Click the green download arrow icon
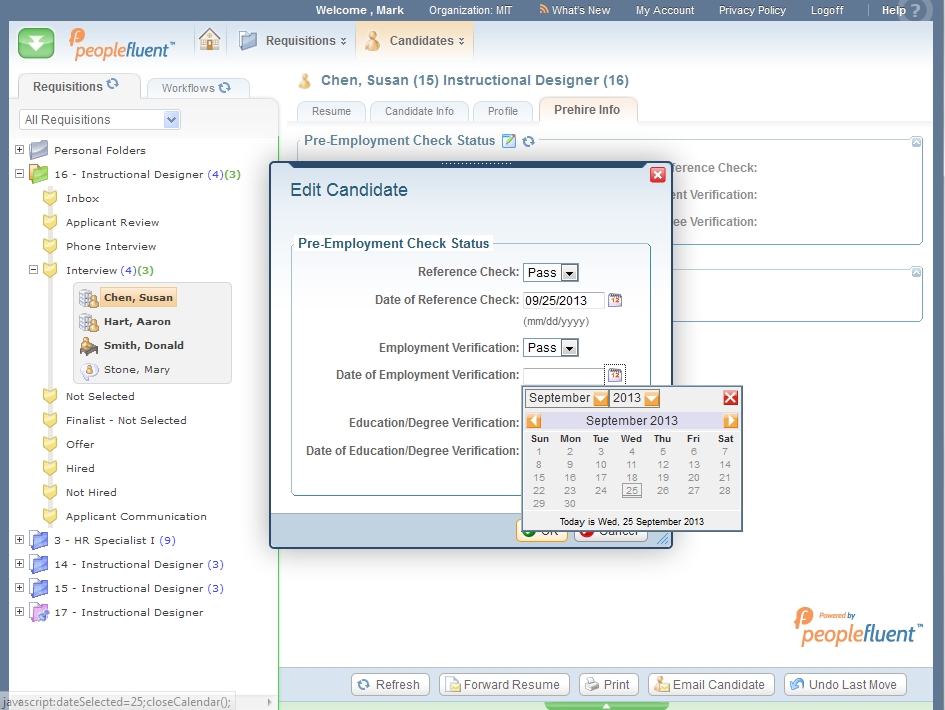The image size is (945, 710). [x=37, y=43]
